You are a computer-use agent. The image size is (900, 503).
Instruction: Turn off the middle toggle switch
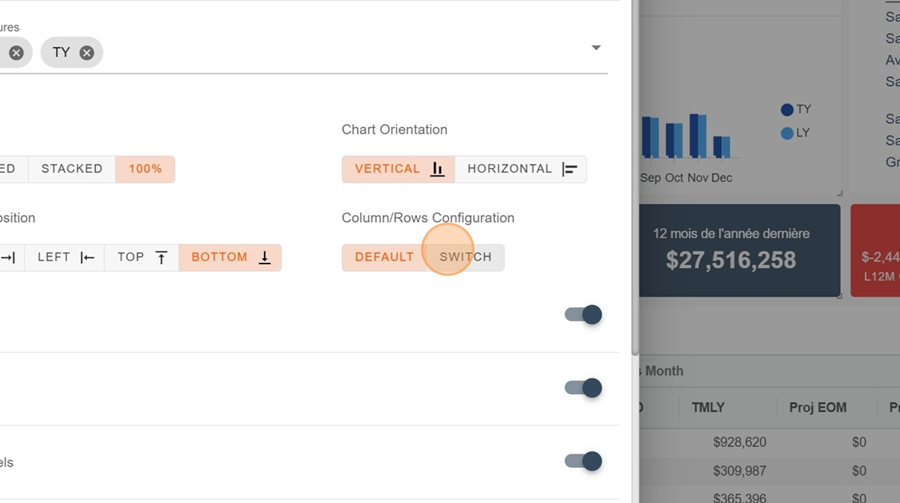point(583,388)
